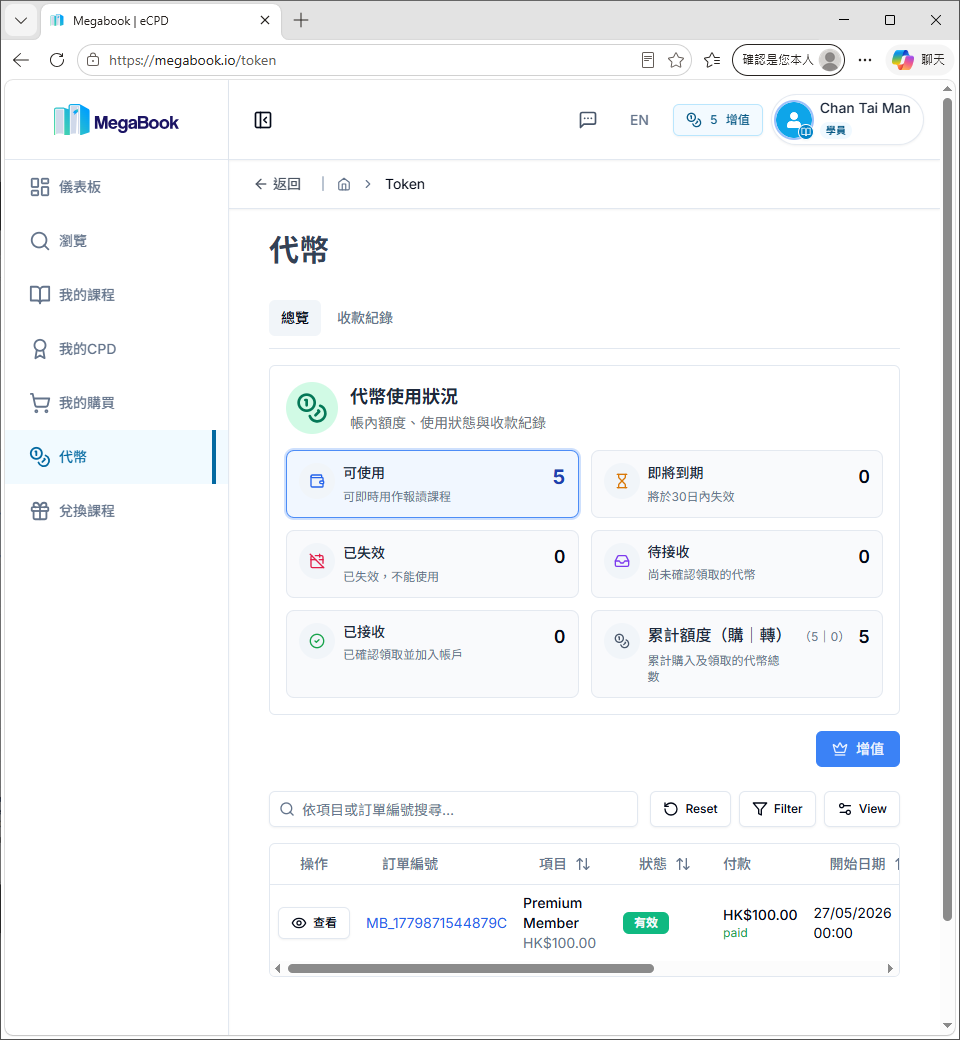960x1040 pixels.
Task: Go to 我的CPD in sidebar
Action: coord(116,349)
